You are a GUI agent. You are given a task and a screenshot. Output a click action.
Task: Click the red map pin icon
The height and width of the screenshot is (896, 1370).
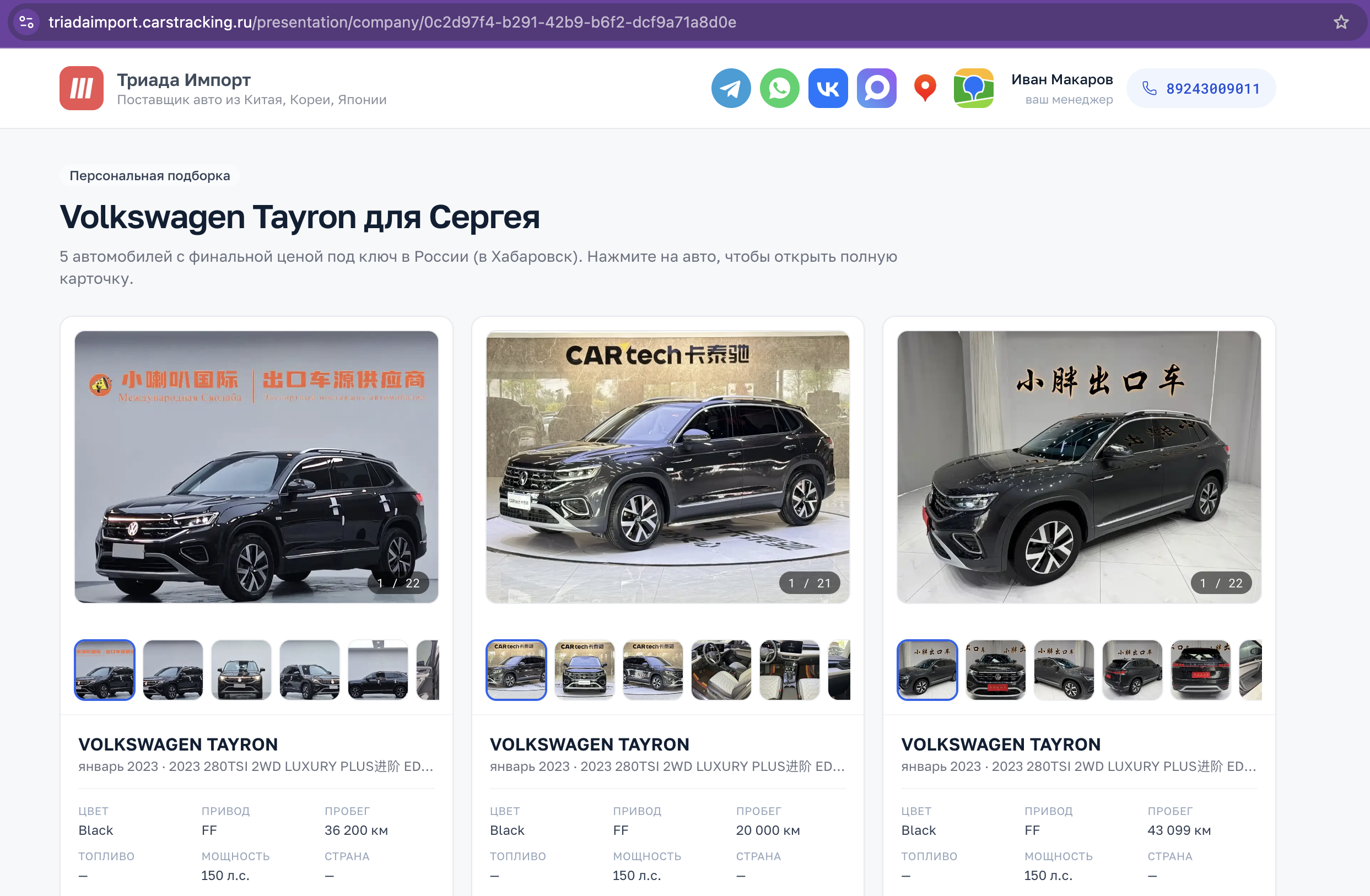point(925,88)
